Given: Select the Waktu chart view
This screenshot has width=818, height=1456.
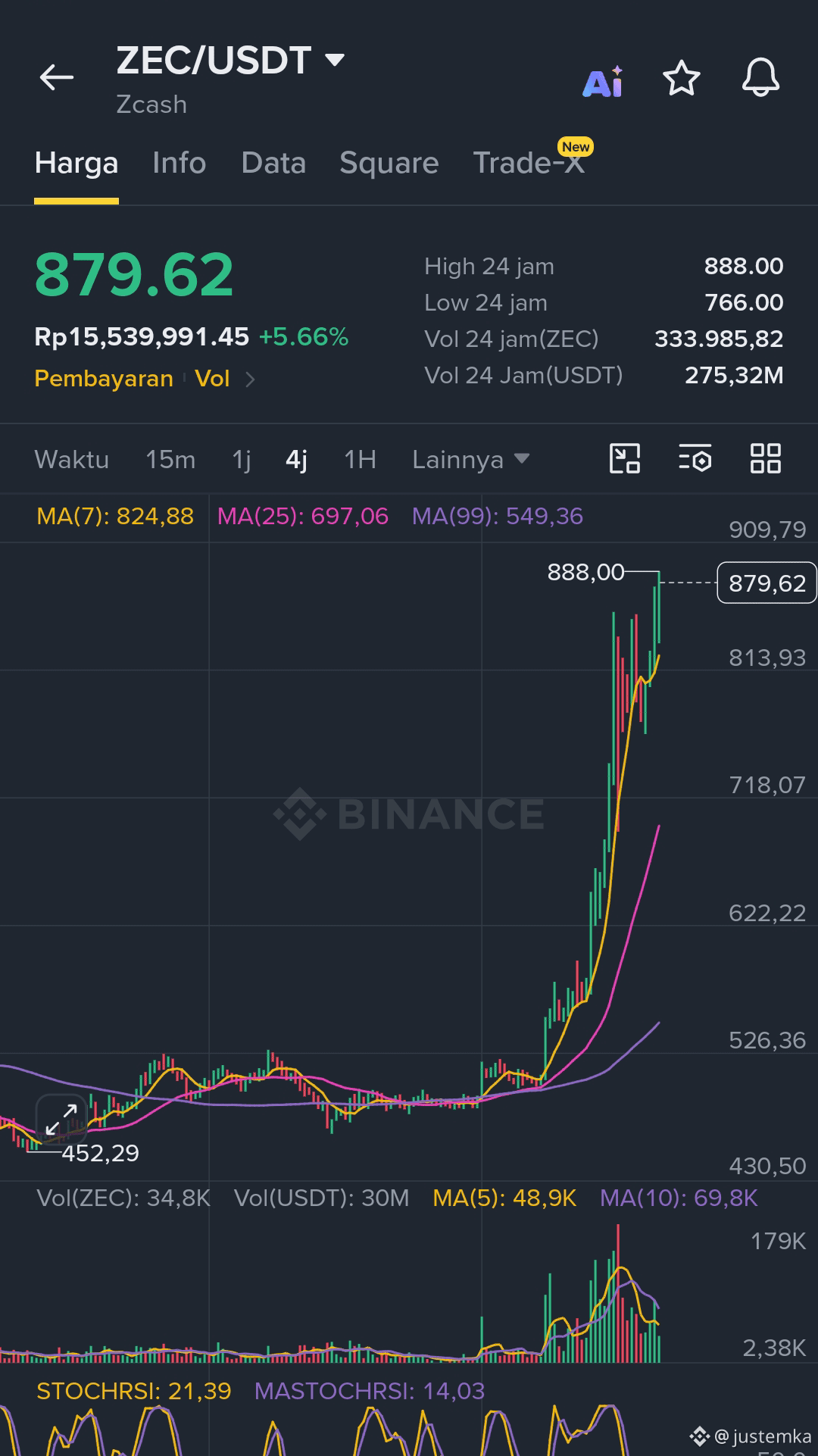Looking at the screenshot, I should 72,460.
